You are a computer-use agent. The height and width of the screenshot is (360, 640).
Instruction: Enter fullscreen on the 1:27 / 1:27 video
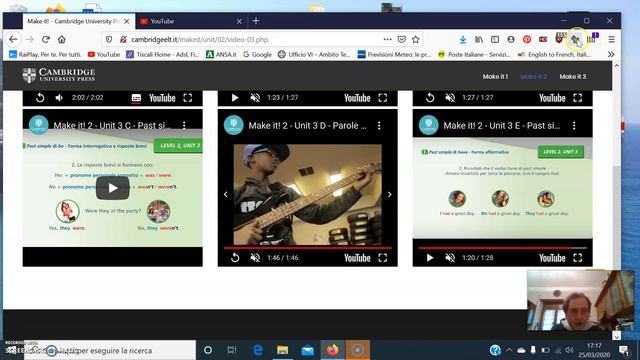pos(578,98)
